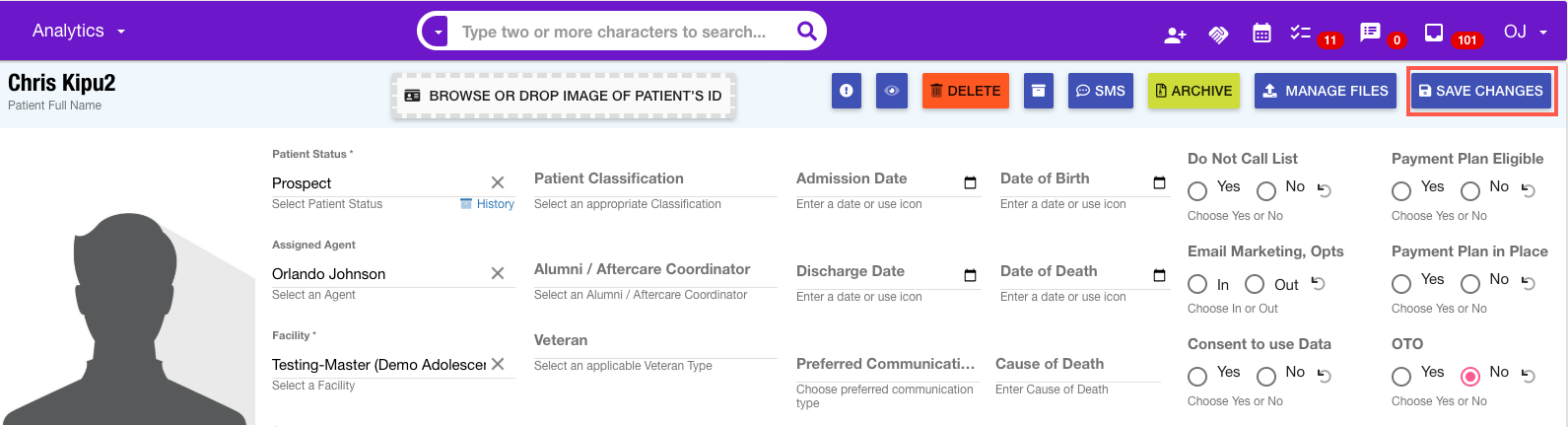Choose Yes for OTO
The image size is (1568, 427).
pyautogui.click(x=1401, y=377)
